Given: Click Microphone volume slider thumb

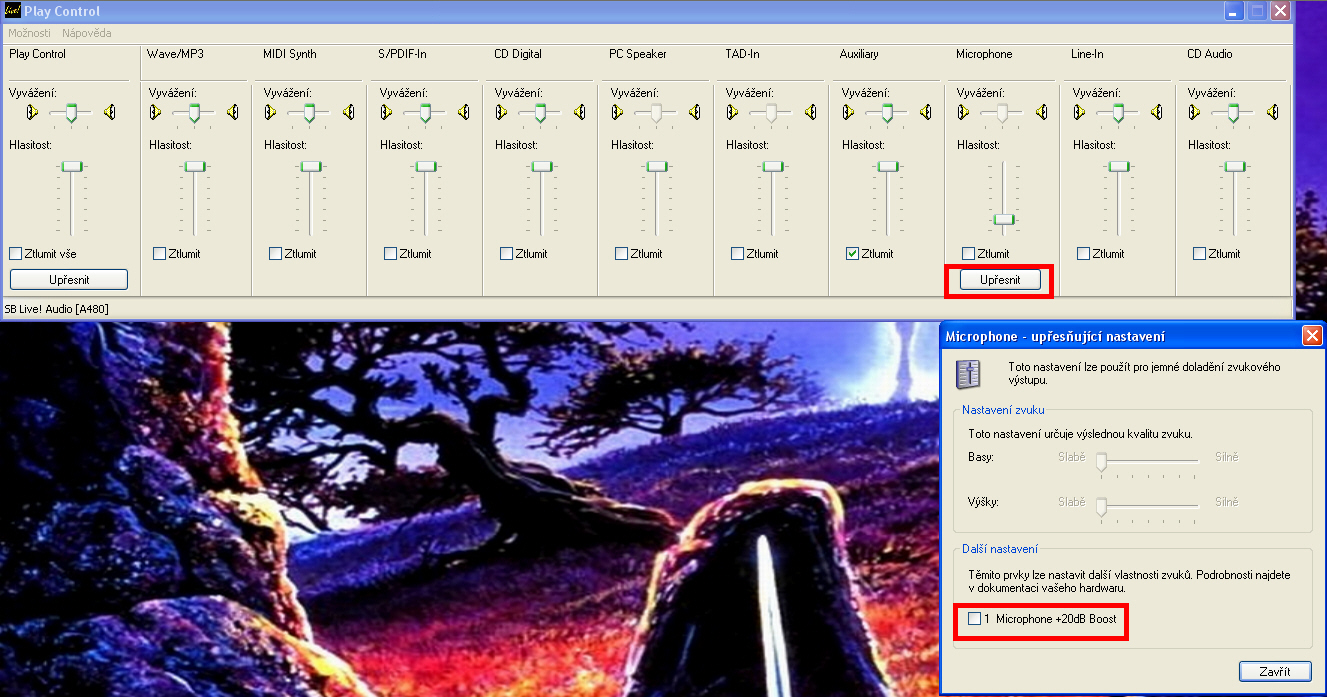Looking at the screenshot, I should 1004,219.
